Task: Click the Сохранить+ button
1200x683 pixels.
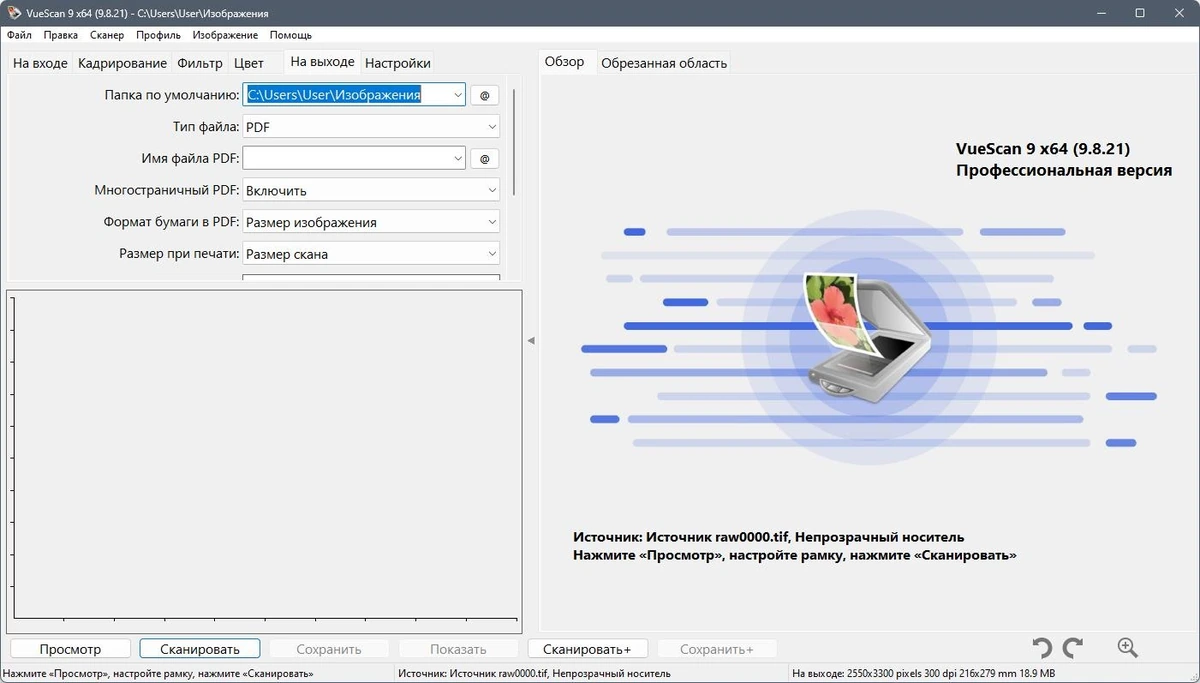Action: (x=716, y=649)
